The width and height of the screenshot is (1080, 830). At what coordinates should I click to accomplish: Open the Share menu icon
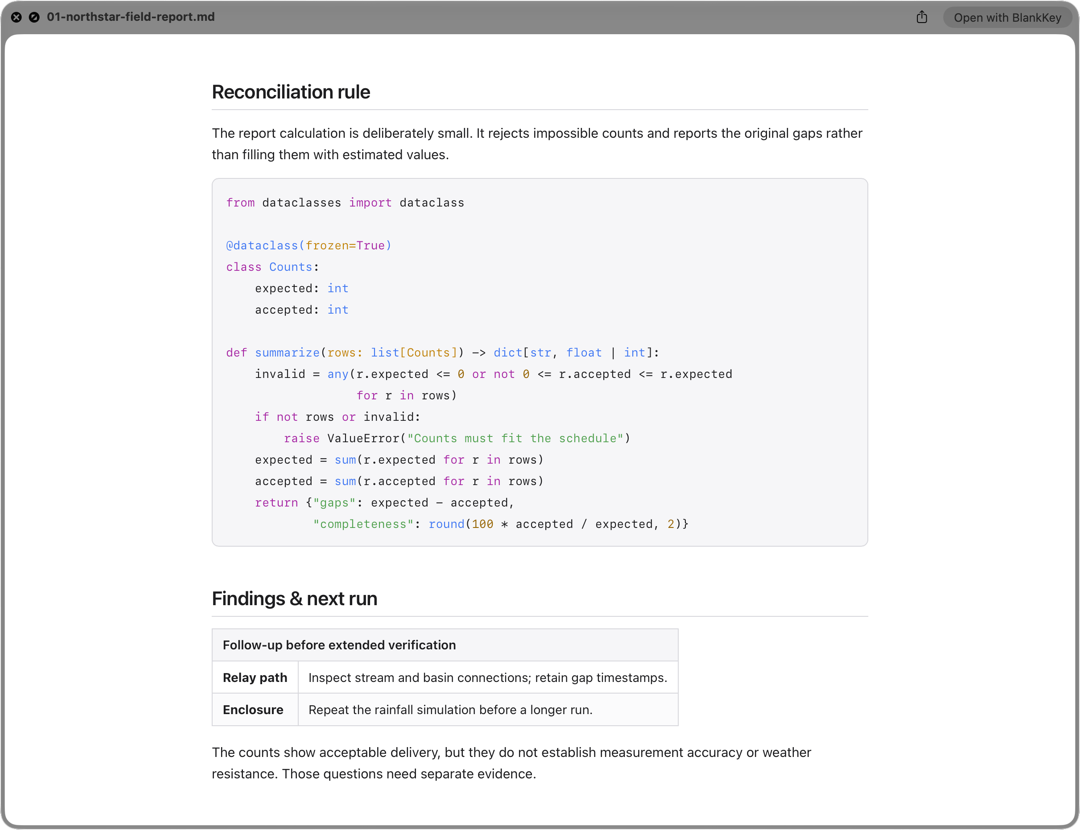[922, 17]
